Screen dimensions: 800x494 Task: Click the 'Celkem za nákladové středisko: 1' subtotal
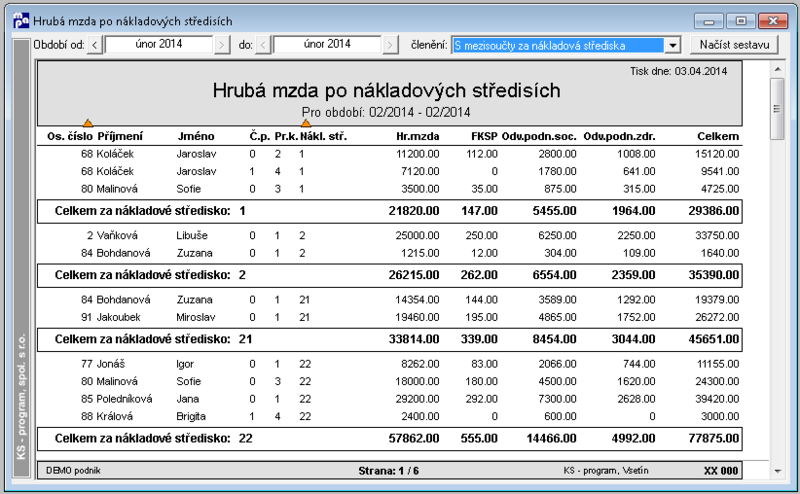389,211
